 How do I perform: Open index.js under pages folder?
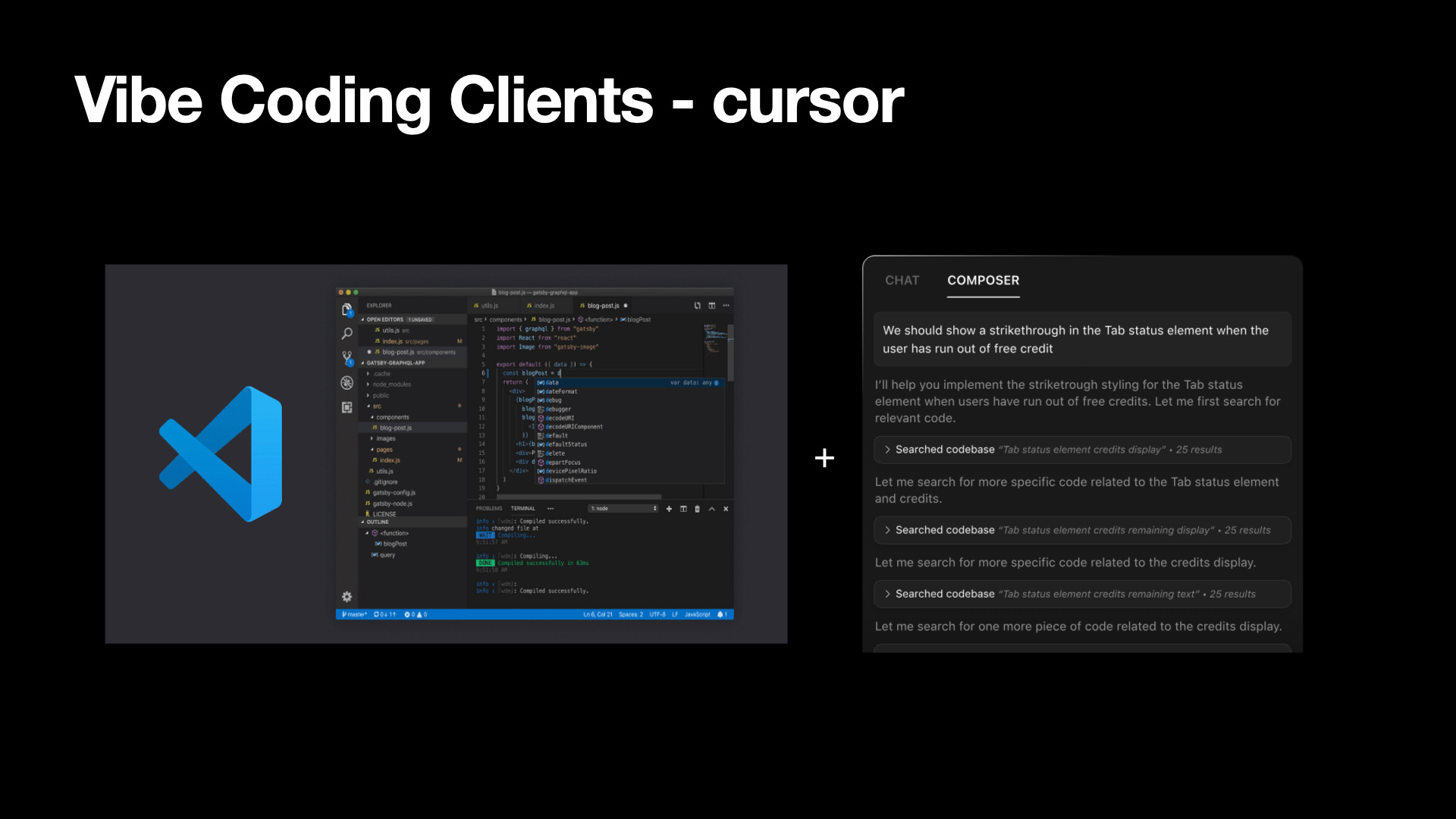(413, 460)
